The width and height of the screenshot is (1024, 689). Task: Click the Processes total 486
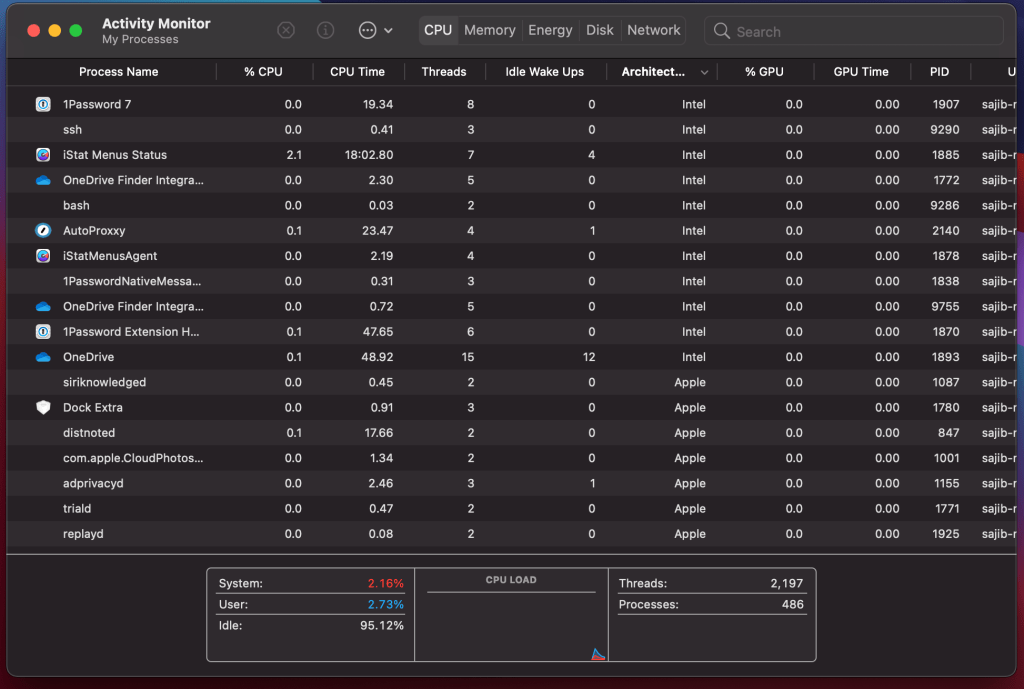[x=793, y=604]
